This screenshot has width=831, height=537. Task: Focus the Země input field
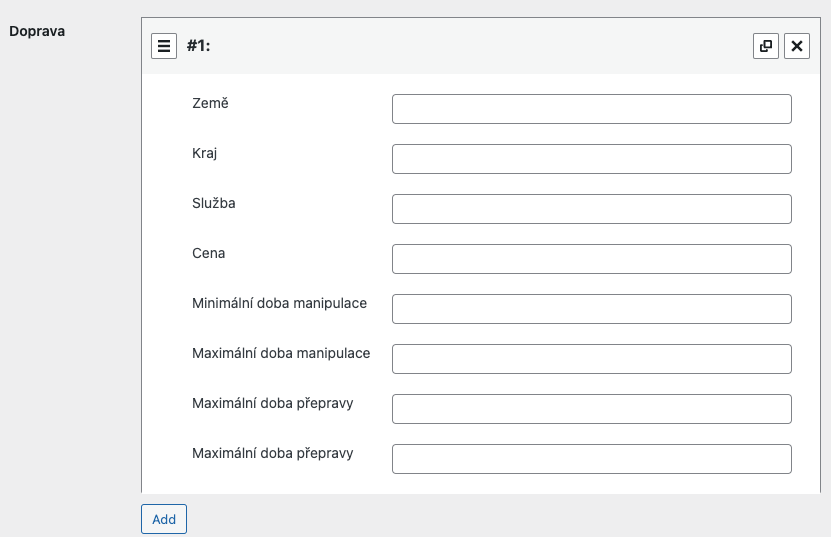pos(592,109)
